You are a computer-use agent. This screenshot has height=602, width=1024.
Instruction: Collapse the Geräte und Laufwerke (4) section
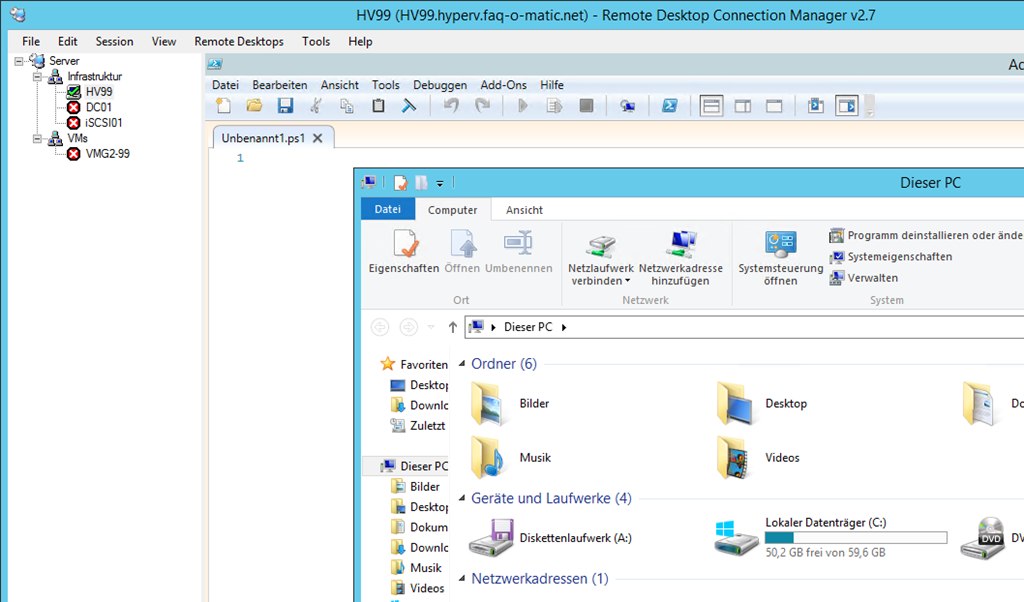(x=462, y=498)
